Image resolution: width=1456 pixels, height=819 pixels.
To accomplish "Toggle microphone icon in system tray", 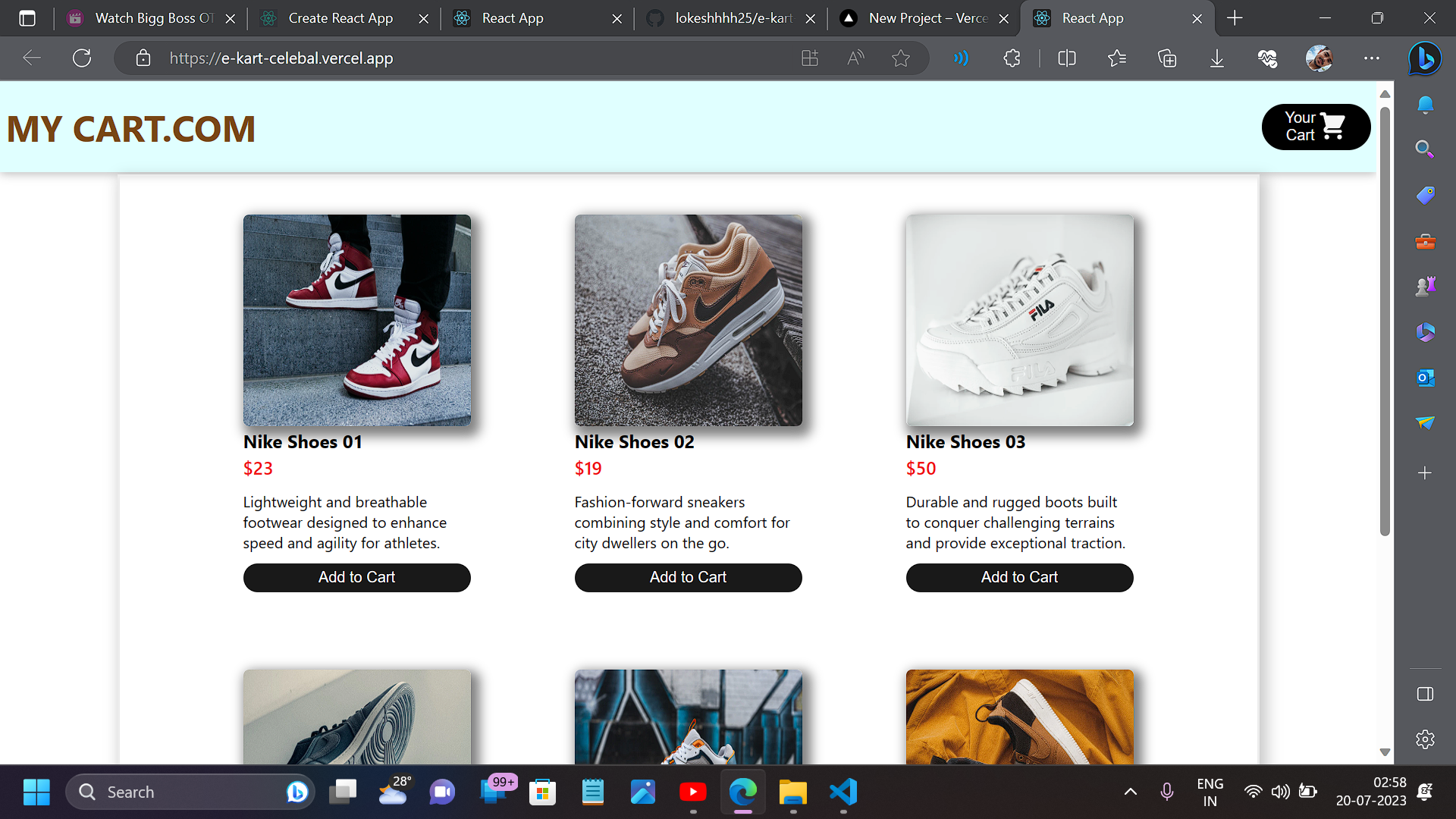I will pyautogui.click(x=1167, y=792).
